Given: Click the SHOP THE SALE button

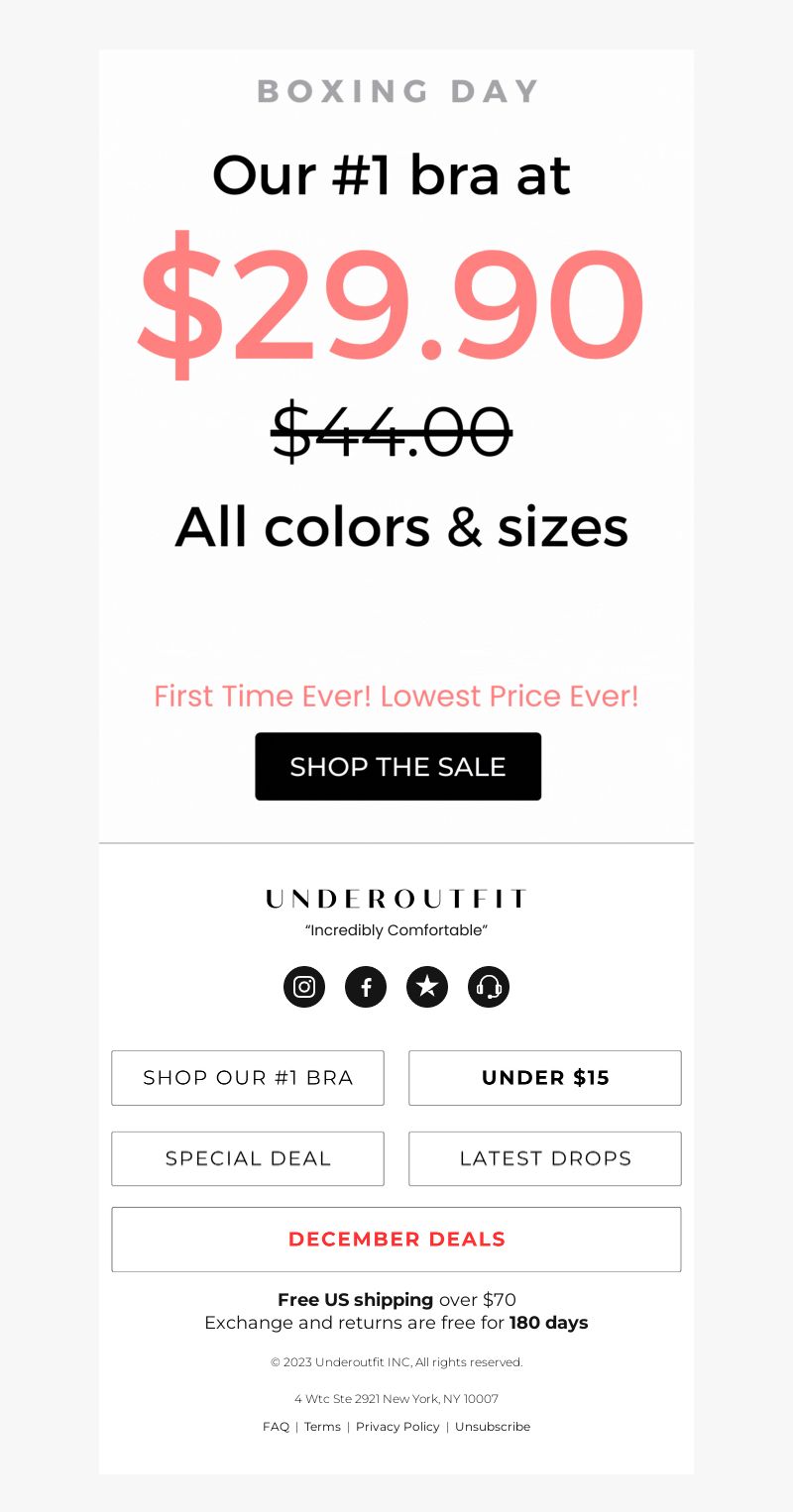Looking at the screenshot, I should pos(398,766).
